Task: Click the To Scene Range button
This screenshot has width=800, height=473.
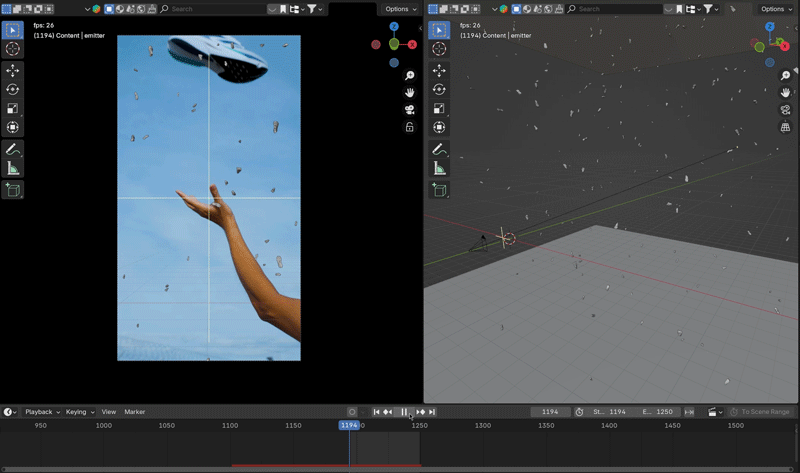Action: click(x=760, y=412)
